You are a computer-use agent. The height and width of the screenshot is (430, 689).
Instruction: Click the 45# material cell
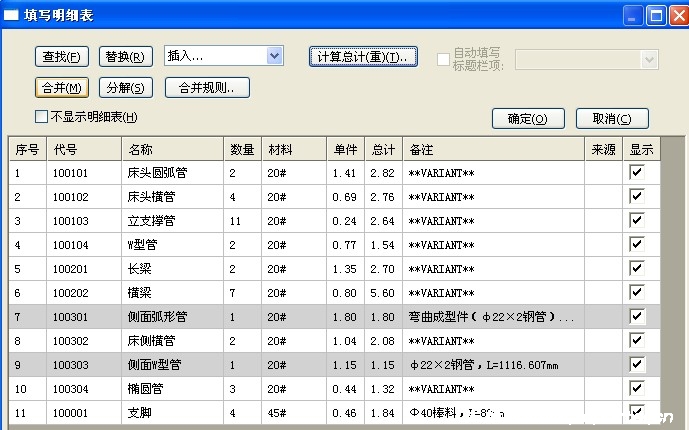294,413
